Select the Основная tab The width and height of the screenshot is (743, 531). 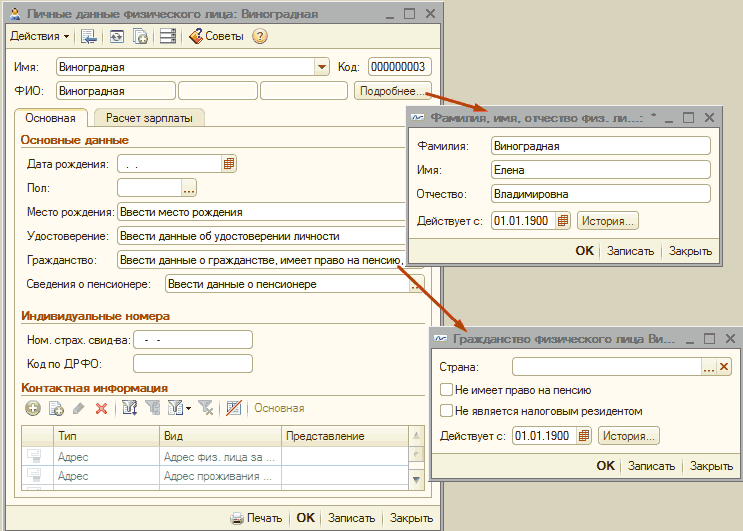(x=51, y=118)
